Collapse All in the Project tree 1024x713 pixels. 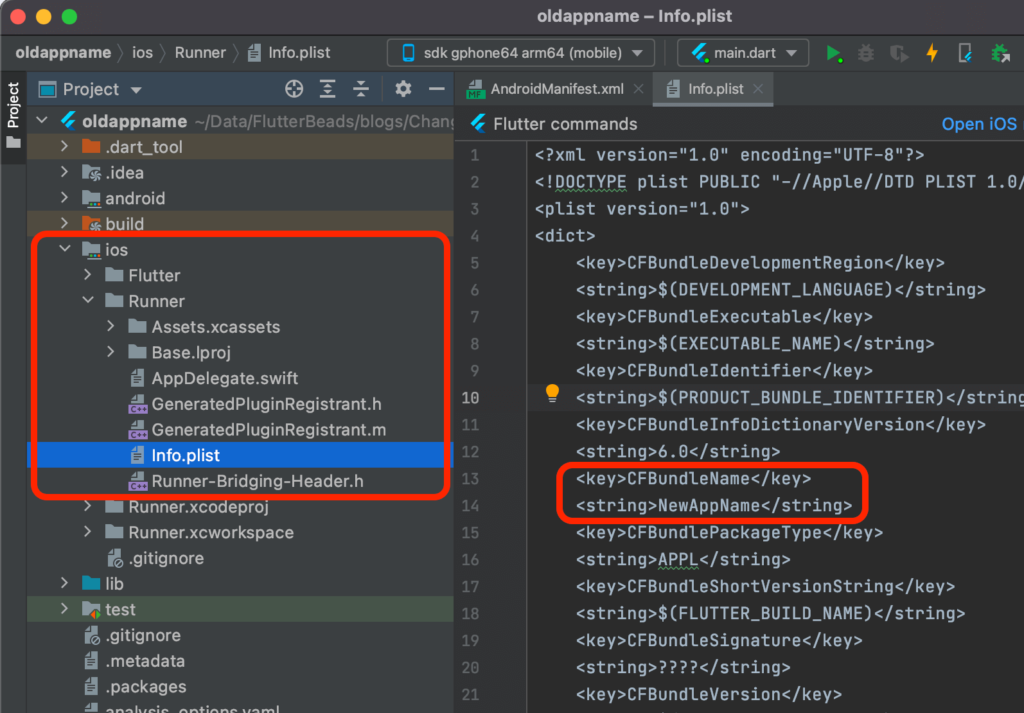tap(361, 89)
